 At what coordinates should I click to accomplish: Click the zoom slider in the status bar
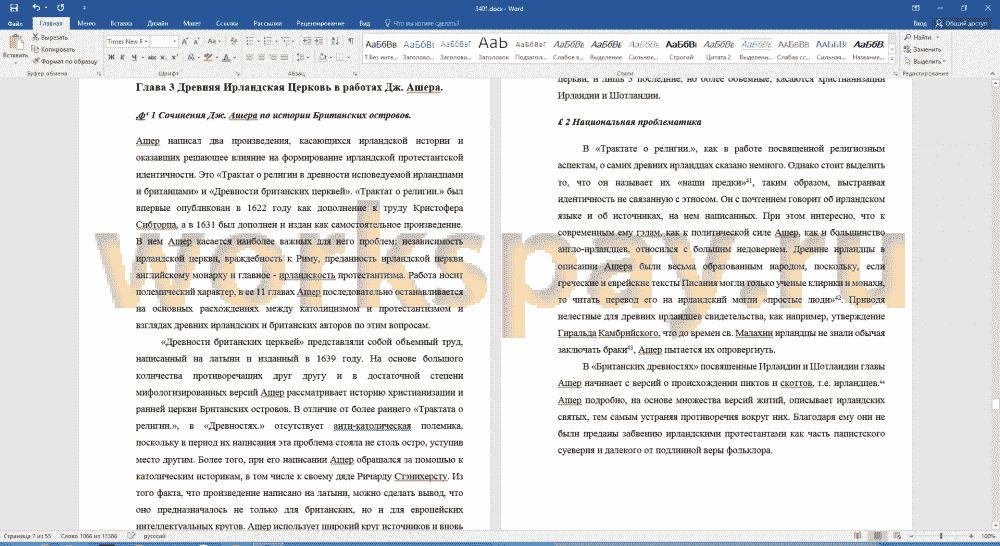(x=941, y=536)
